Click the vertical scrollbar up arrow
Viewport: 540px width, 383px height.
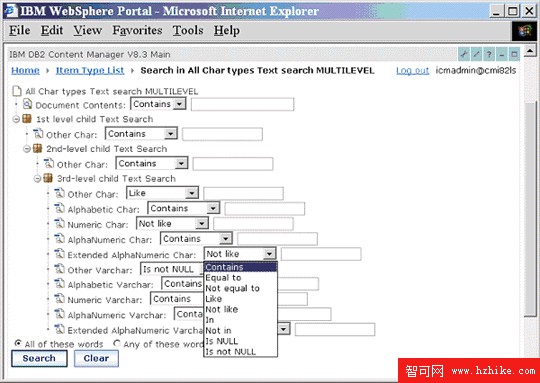point(530,52)
